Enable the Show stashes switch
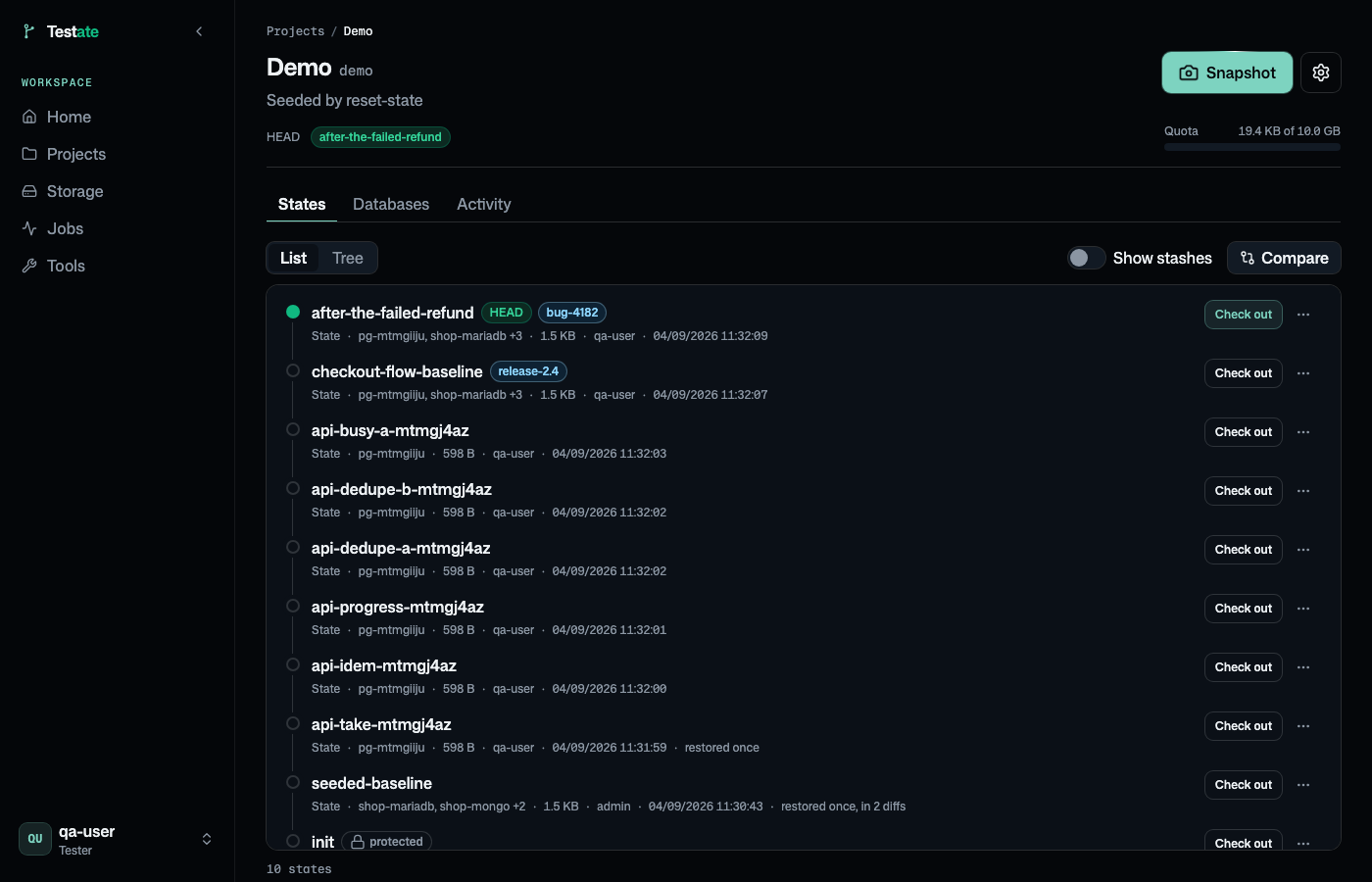Image resolution: width=1372 pixels, height=882 pixels. (x=1086, y=258)
